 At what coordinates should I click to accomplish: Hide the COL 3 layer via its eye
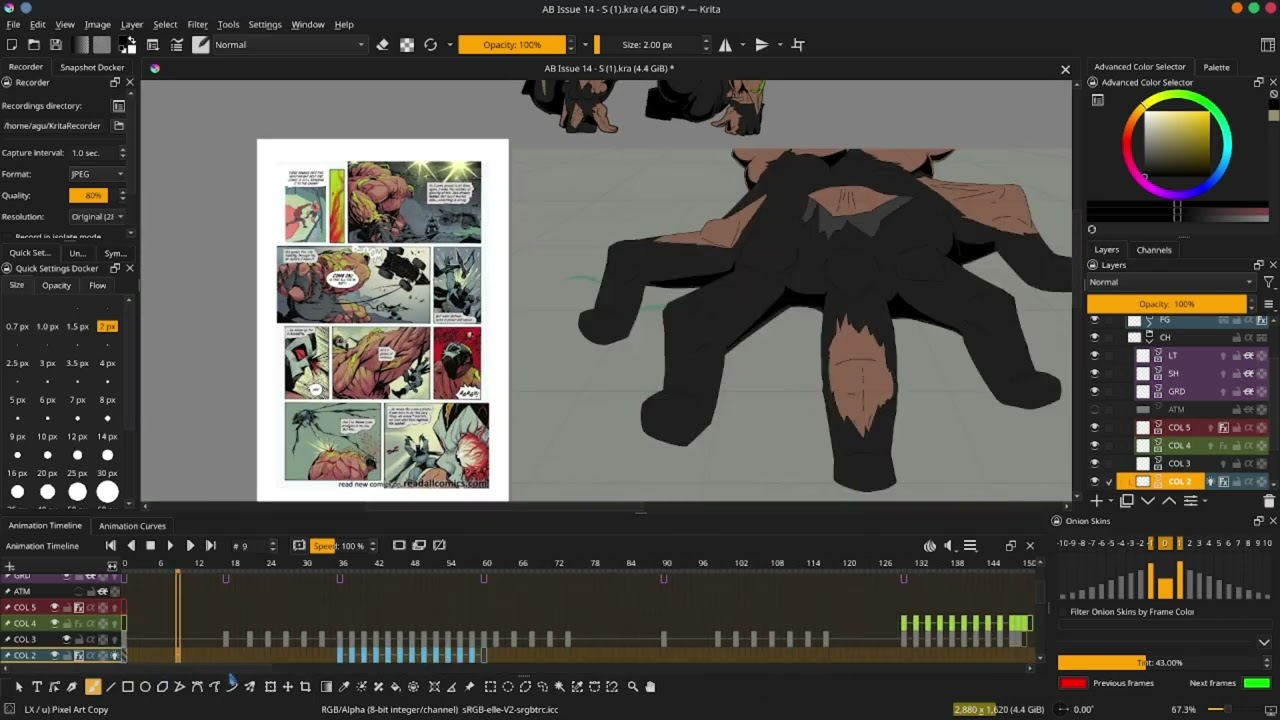pyautogui.click(x=1094, y=463)
